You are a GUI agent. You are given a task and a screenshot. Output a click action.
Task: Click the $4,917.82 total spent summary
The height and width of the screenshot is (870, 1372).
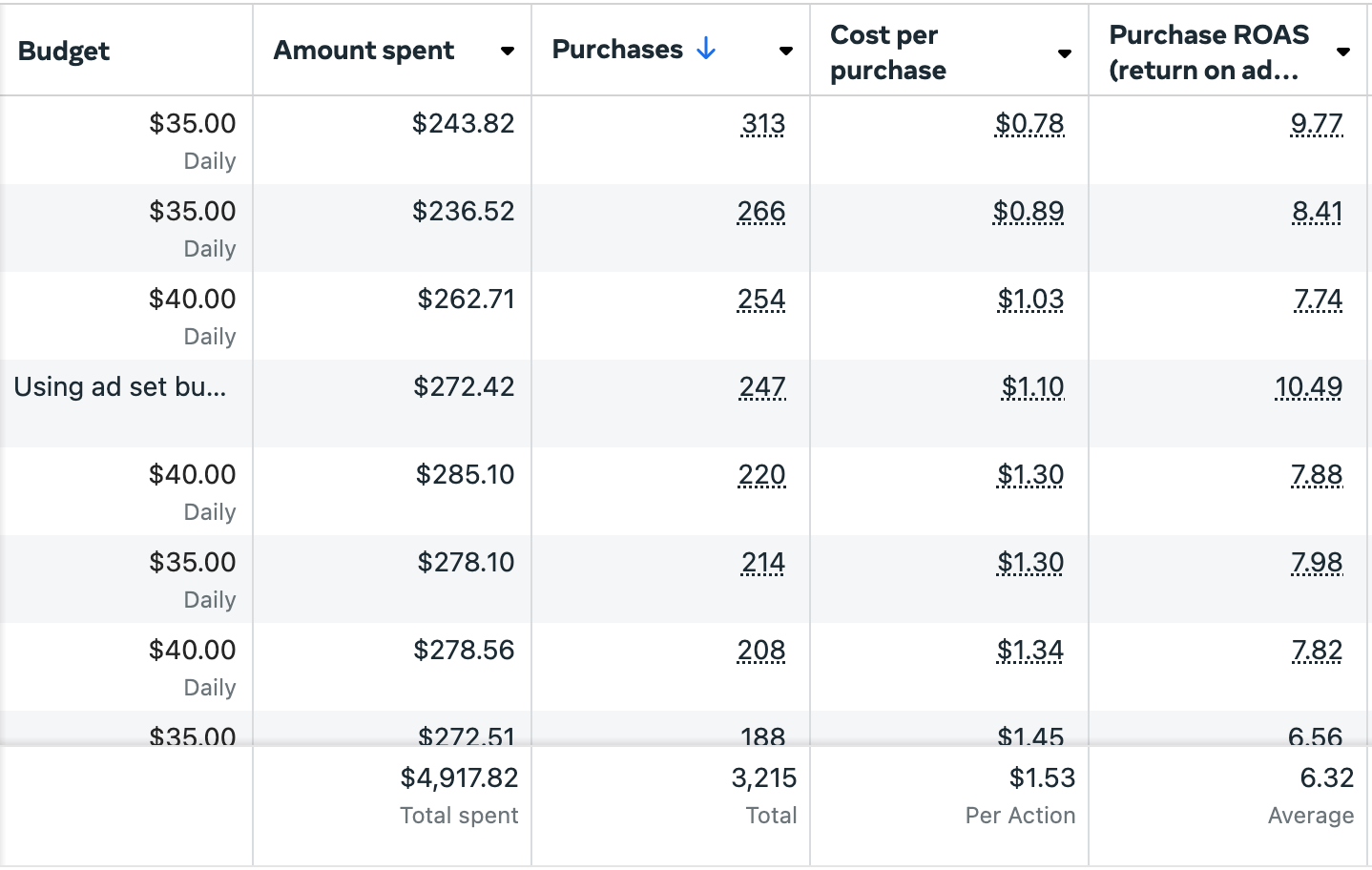point(459,778)
